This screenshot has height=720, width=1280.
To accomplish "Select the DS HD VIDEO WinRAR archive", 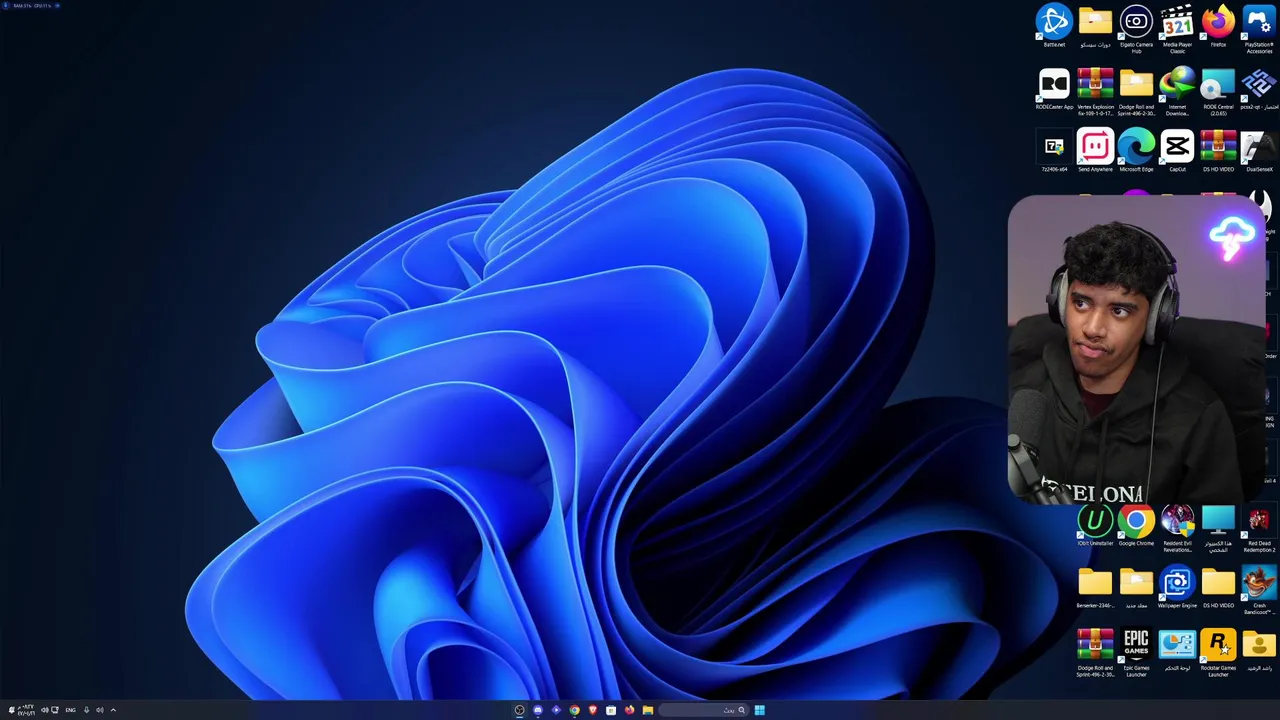I will [1218, 151].
